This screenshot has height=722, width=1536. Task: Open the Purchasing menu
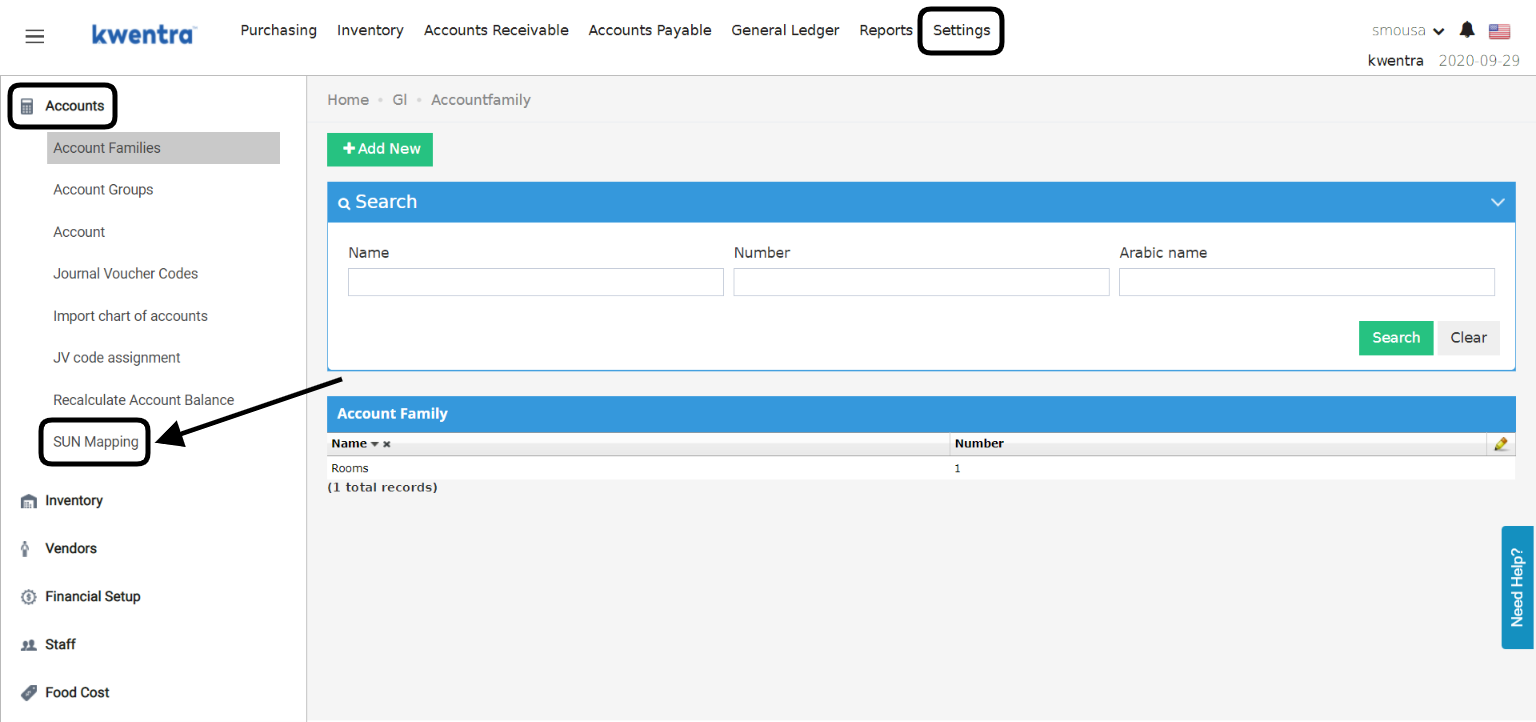pyautogui.click(x=278, y=30)
